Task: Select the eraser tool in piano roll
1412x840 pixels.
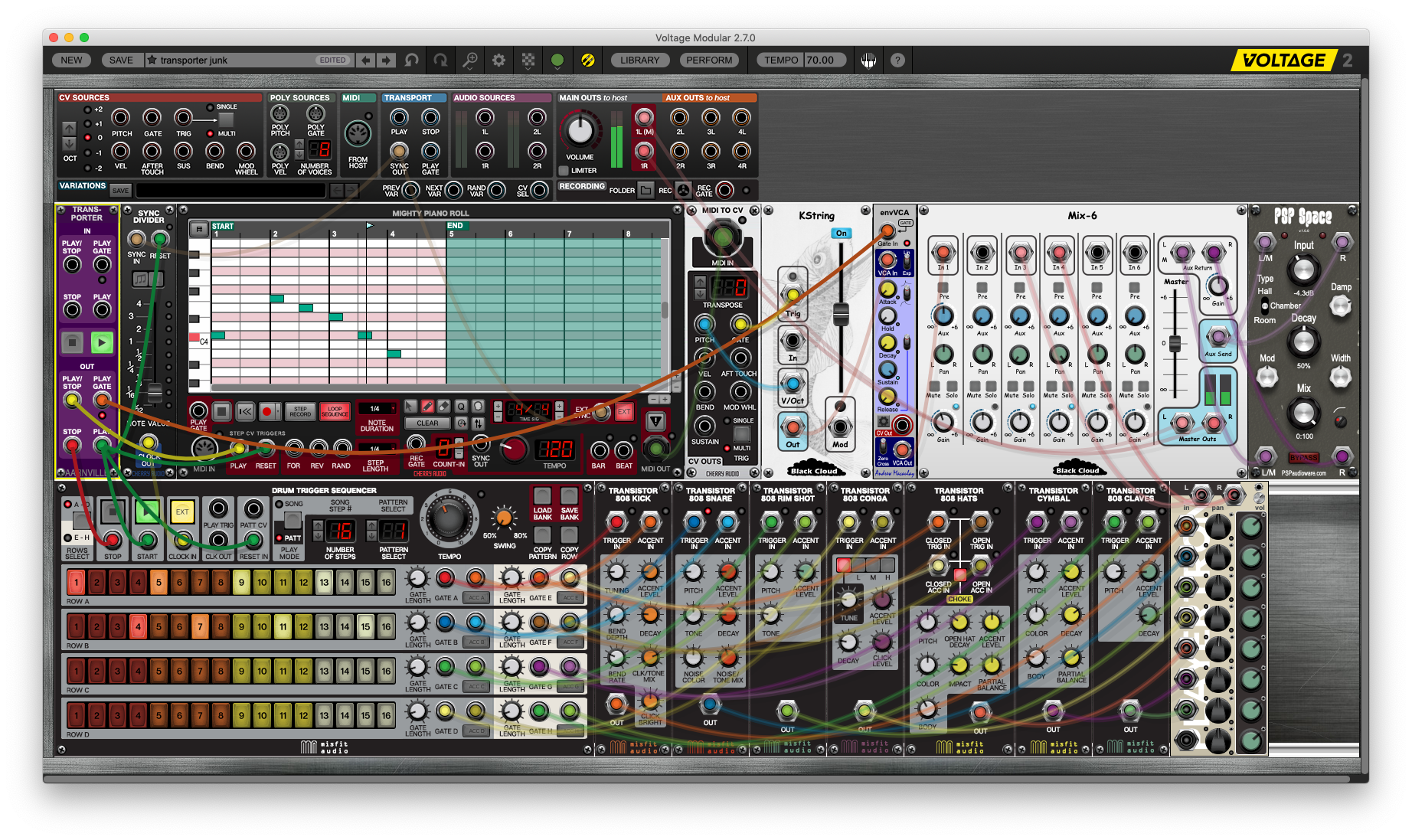Action: (x=444, y=406)
